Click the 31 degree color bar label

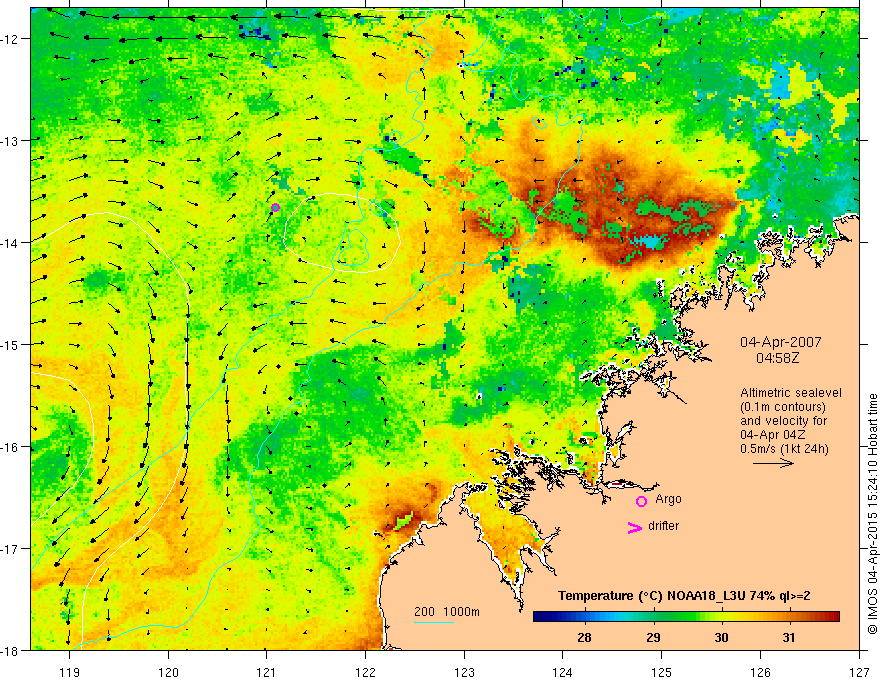click(789, 637)
